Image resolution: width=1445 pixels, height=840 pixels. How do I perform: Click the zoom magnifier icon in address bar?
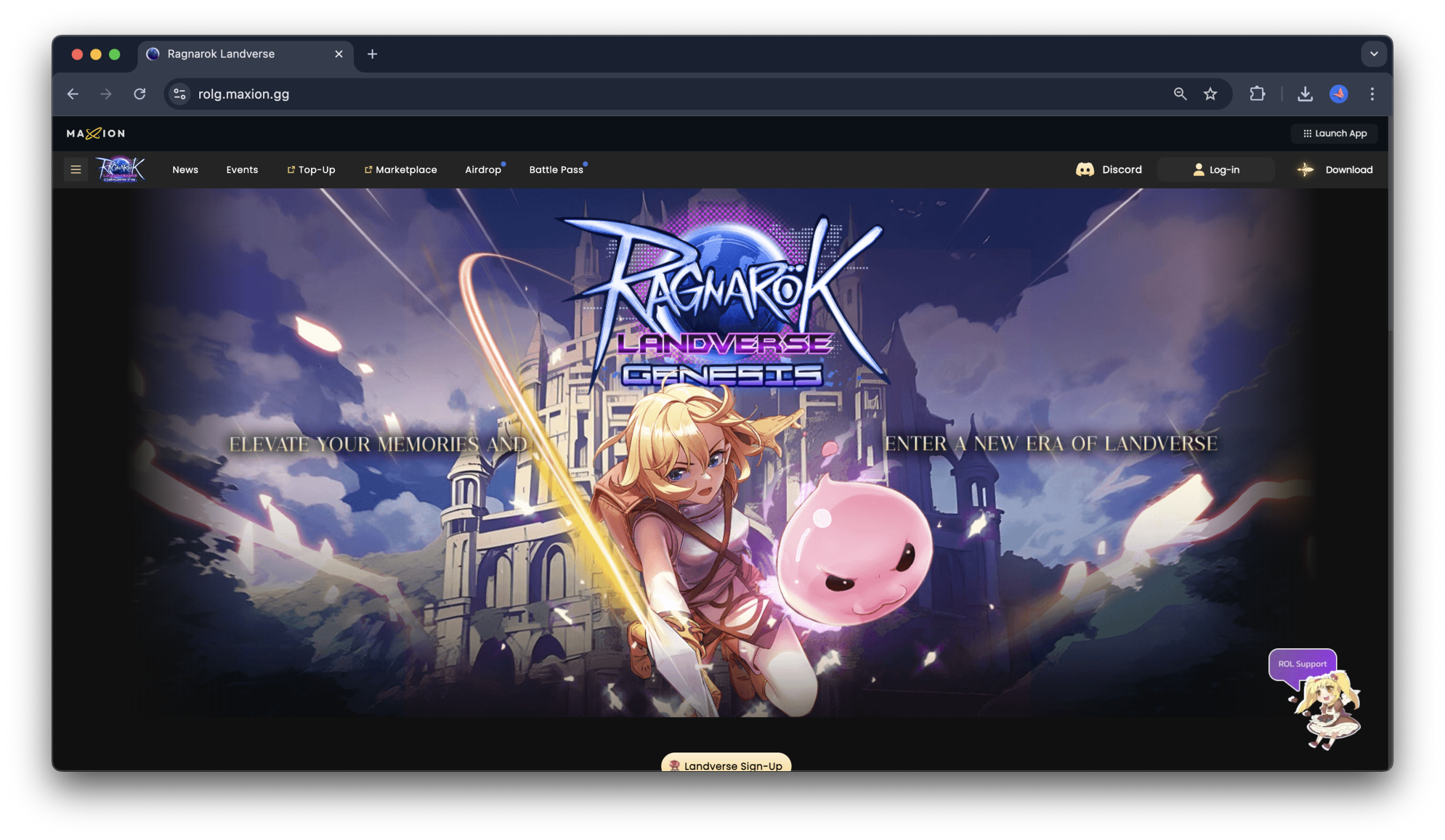point(1180,94)
